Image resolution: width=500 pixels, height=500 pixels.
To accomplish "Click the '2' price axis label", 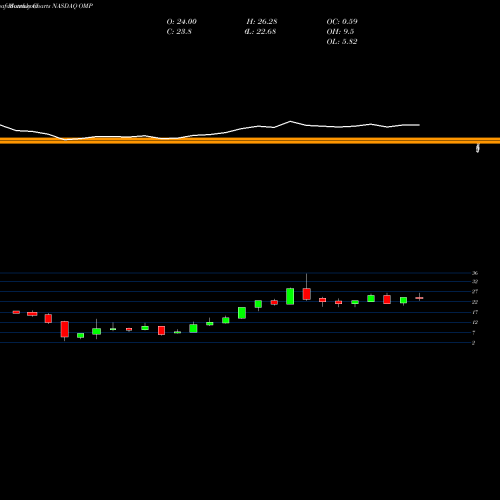I will tap(474, 343).
